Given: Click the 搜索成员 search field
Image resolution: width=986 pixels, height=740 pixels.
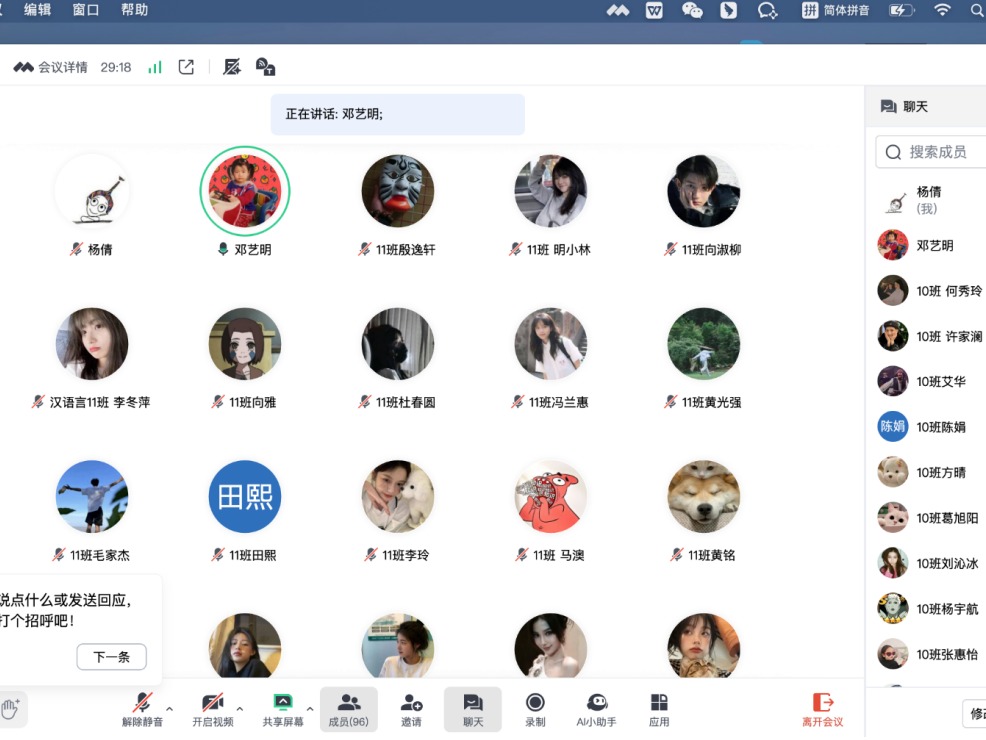Looking at the screenshot, I should pos(931,152).
